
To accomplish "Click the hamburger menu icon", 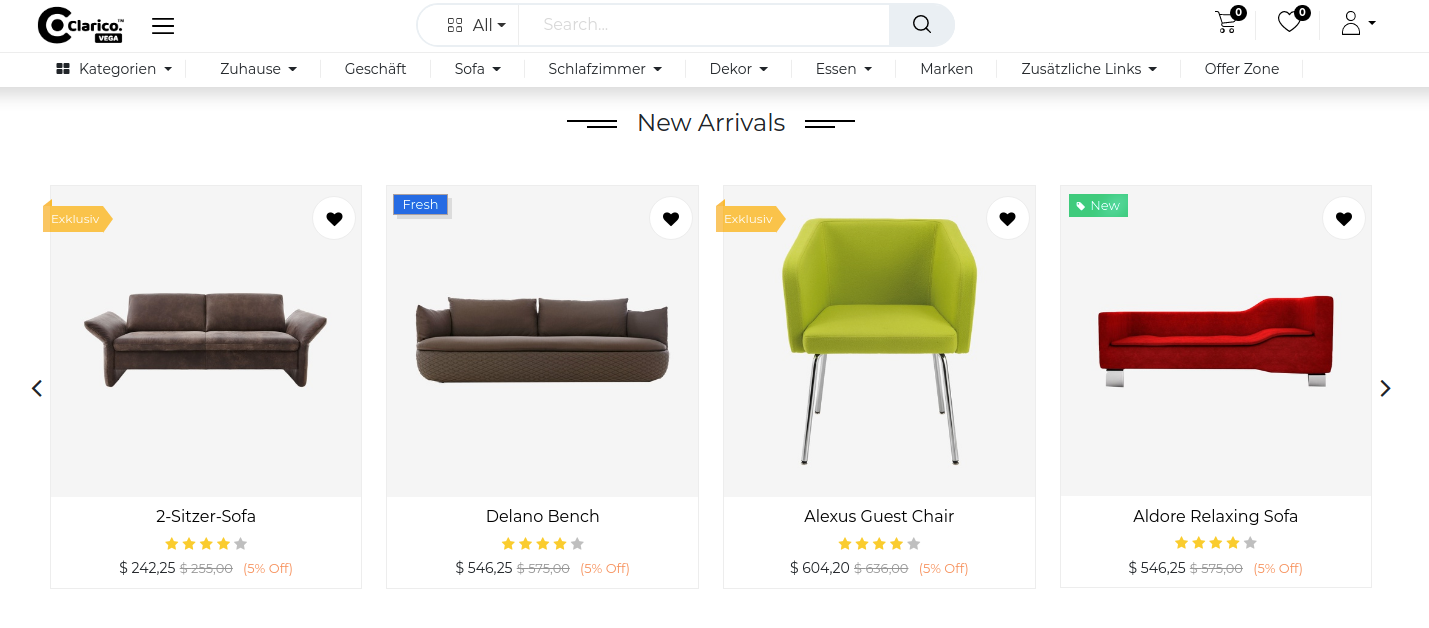I will pos(163,26).
